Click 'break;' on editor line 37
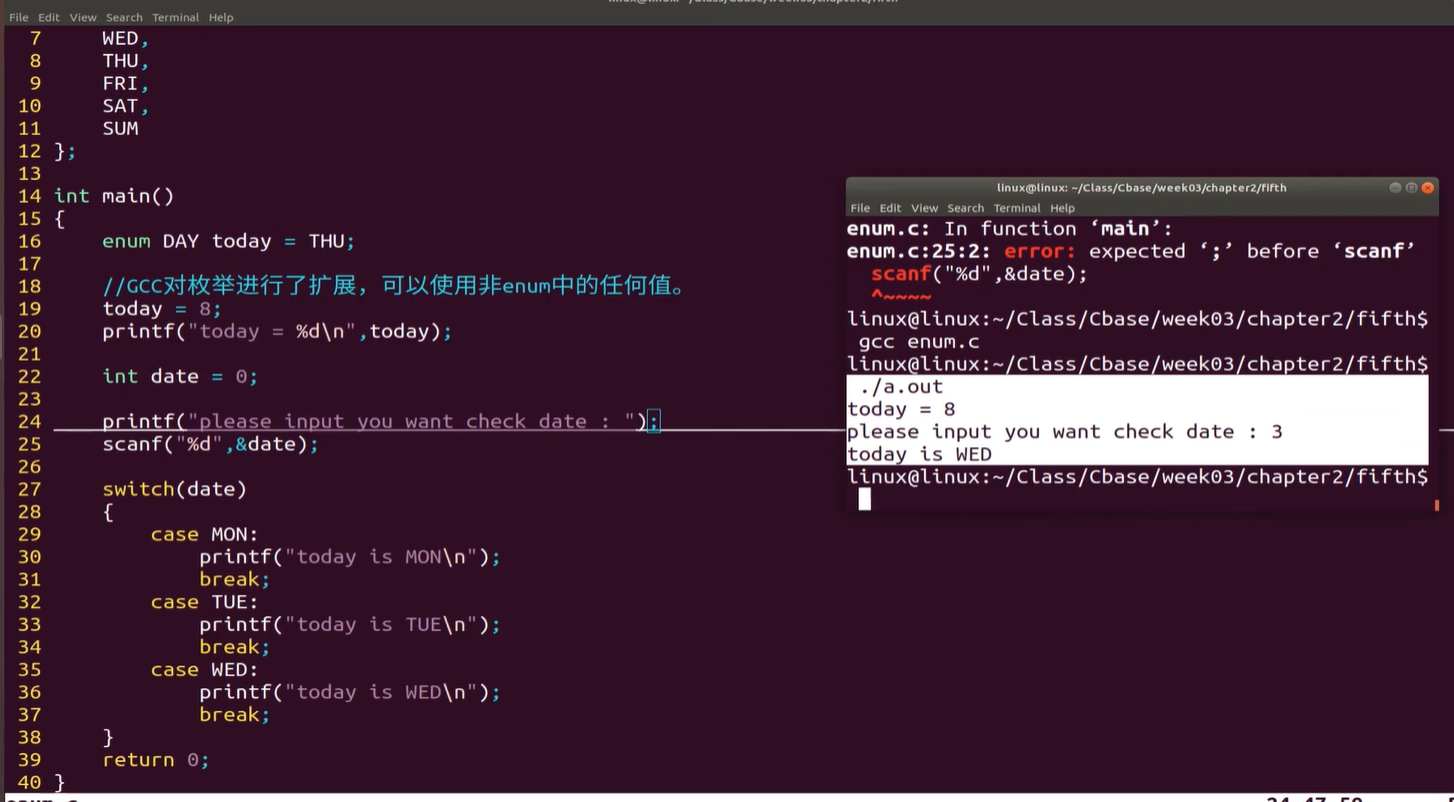This screenshot has height=802, width=1454. pyautogui.click(x=234, y=714)
